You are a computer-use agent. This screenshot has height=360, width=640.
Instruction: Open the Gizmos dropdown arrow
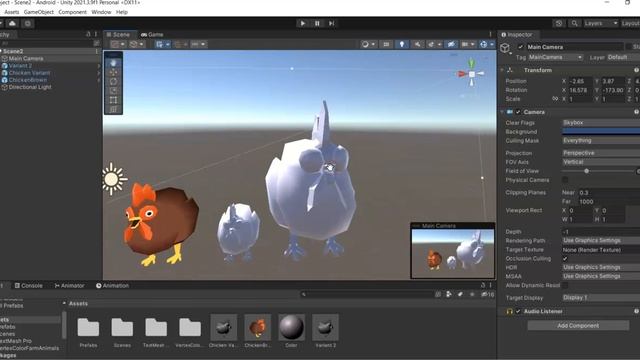click(492, 44)
